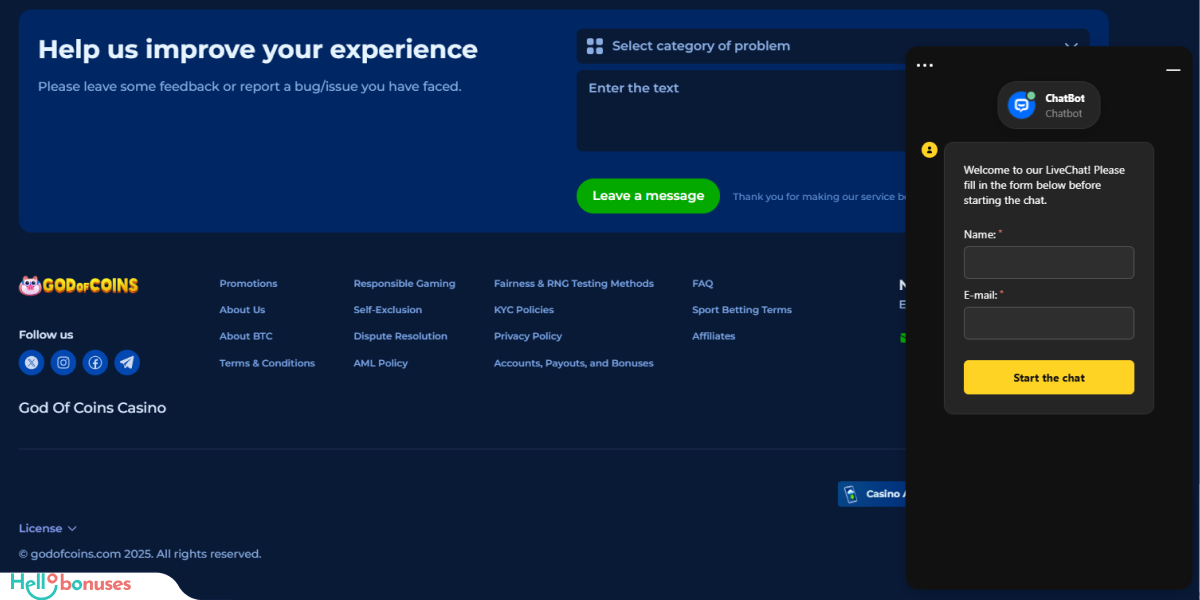Open the AML Policy link
Screen dimensions: 1200x600
point(381,363)
